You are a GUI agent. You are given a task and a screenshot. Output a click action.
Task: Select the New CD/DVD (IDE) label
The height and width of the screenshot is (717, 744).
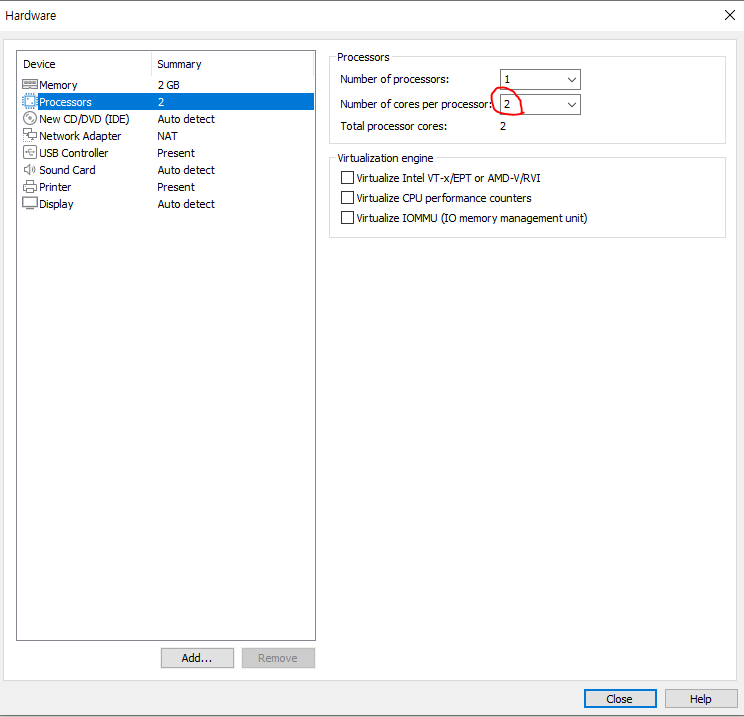(x=84, y=119)
